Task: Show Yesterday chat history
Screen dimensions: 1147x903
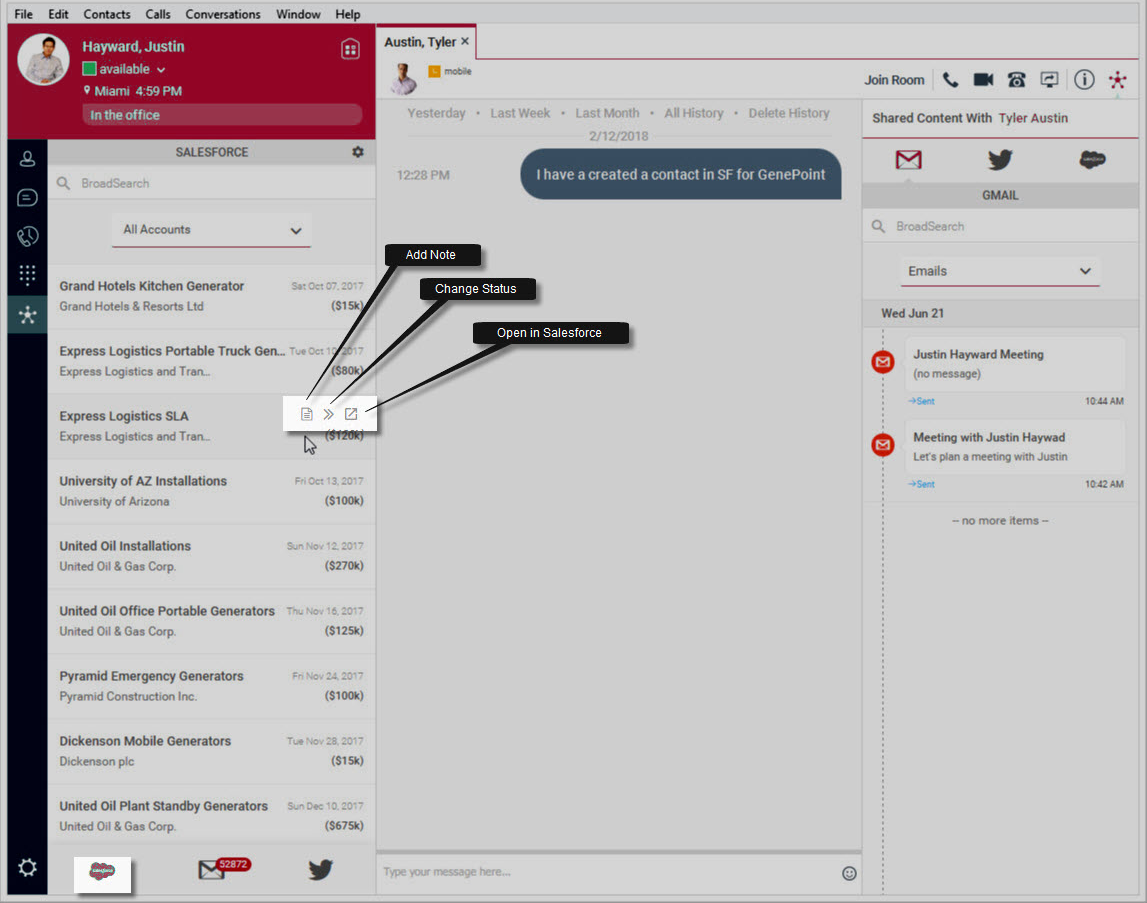Action: (x=436, y=113)
